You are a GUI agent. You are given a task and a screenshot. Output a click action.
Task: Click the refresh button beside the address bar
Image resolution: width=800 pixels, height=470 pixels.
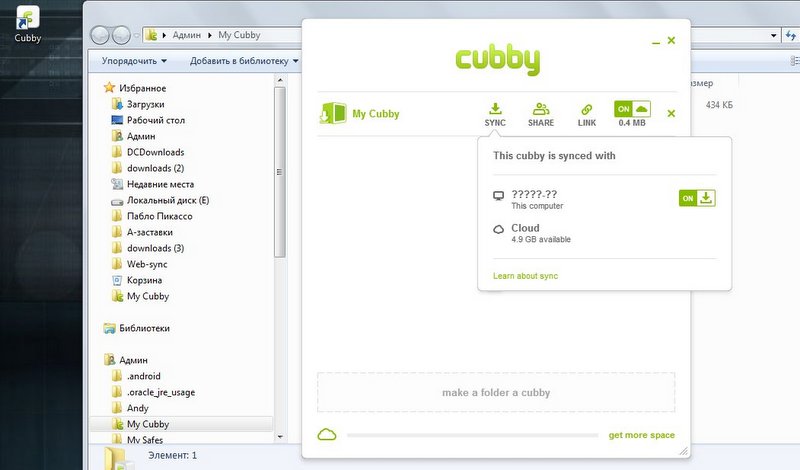[x=791, y=35]
